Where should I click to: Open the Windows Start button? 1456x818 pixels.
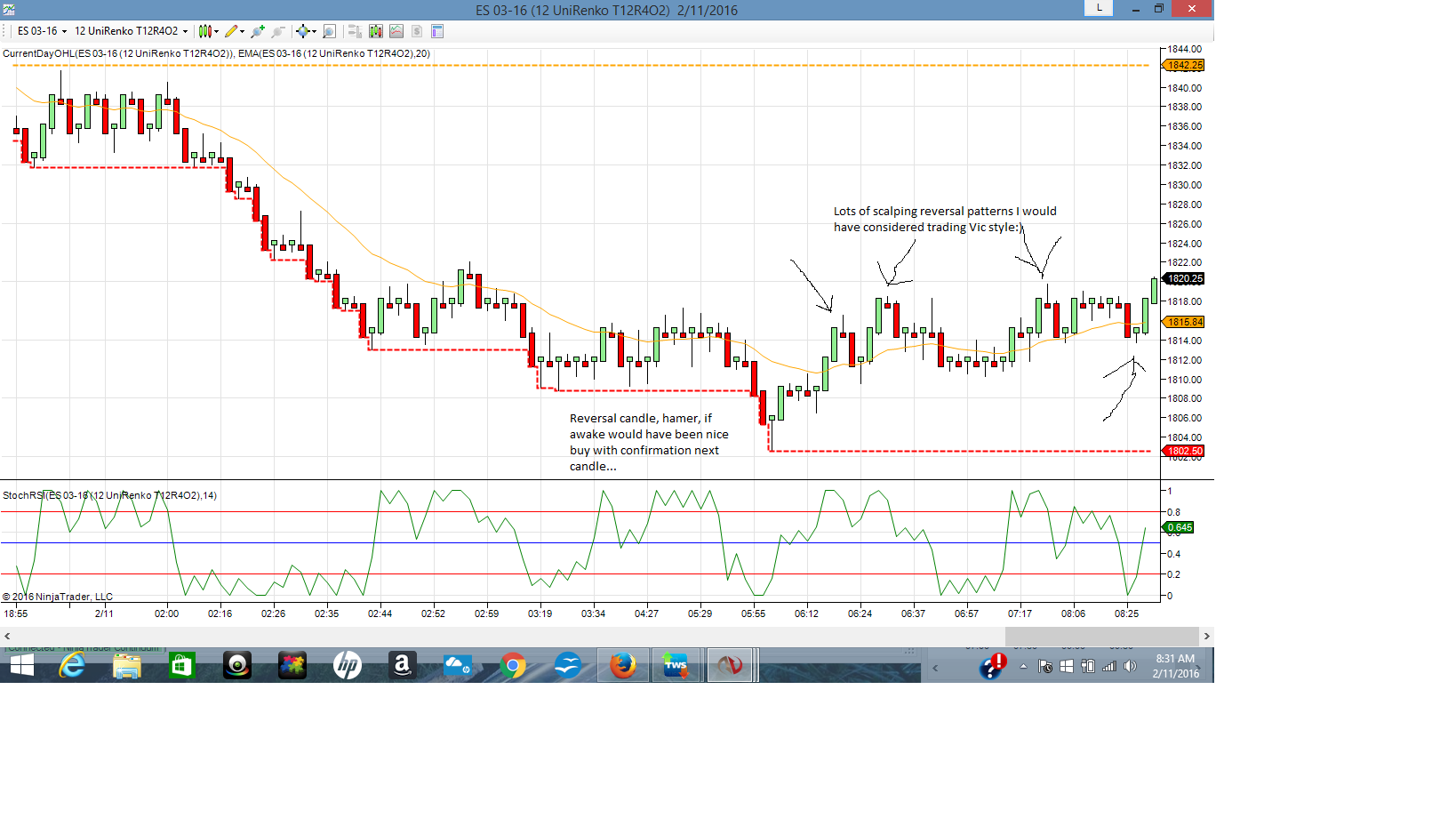[21, 666]
